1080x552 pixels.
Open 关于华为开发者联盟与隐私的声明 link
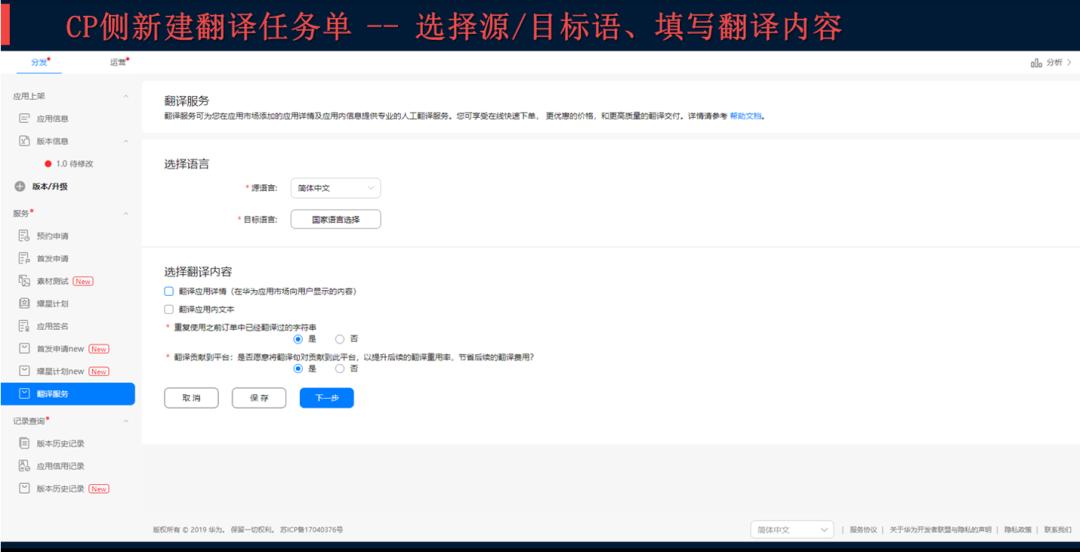941,530
